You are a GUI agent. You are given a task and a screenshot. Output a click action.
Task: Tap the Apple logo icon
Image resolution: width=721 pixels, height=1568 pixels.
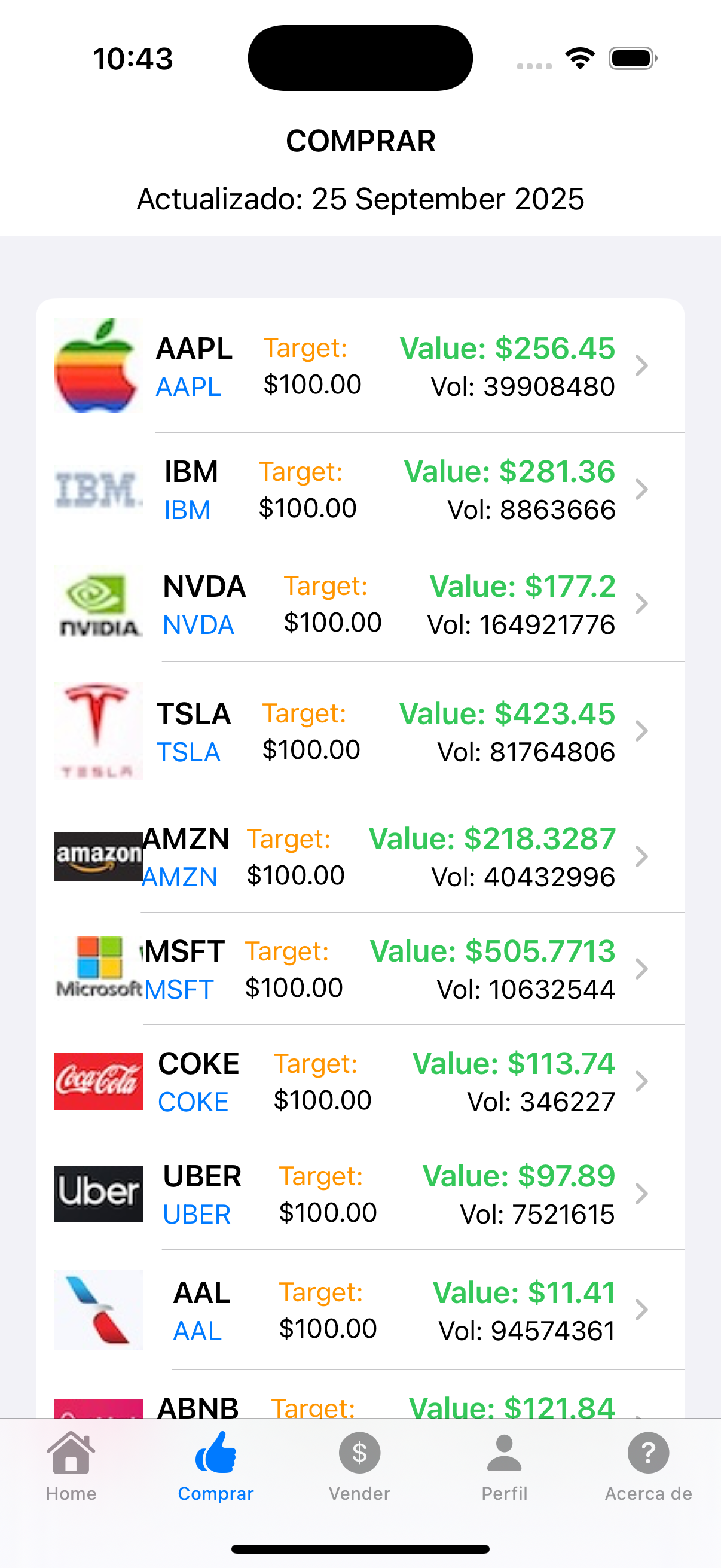(x=98, y=366)
